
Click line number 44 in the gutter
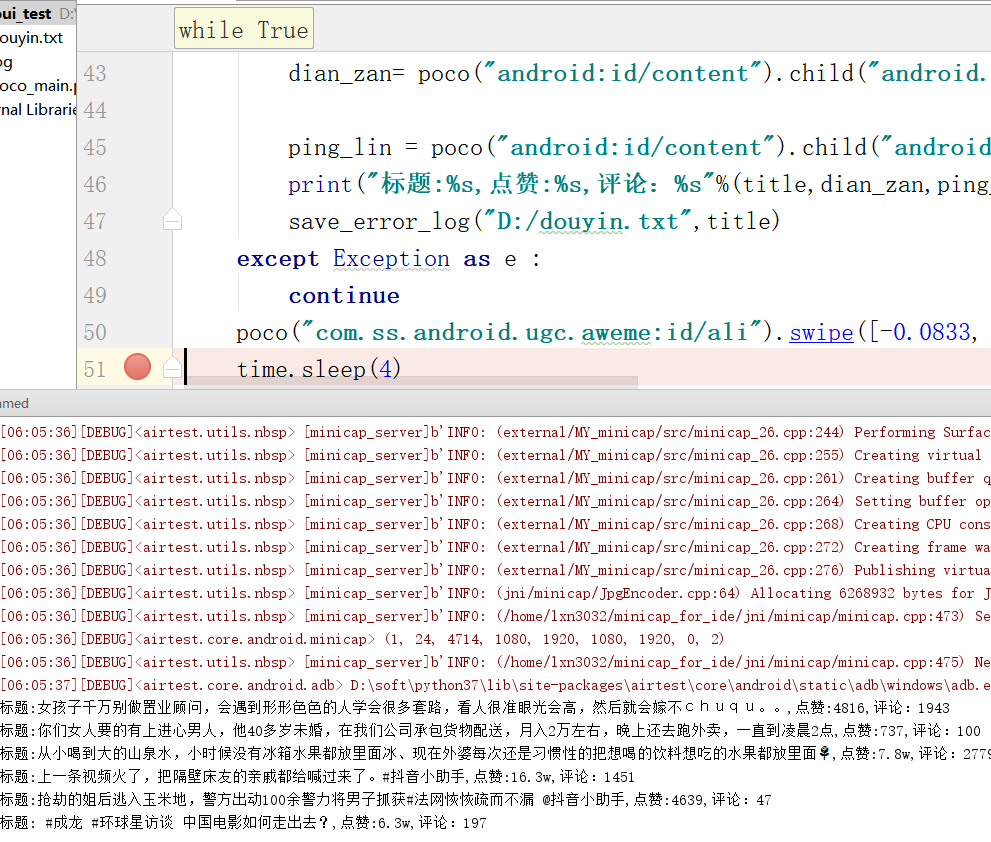pyautogui.click(x=95, y=111)
